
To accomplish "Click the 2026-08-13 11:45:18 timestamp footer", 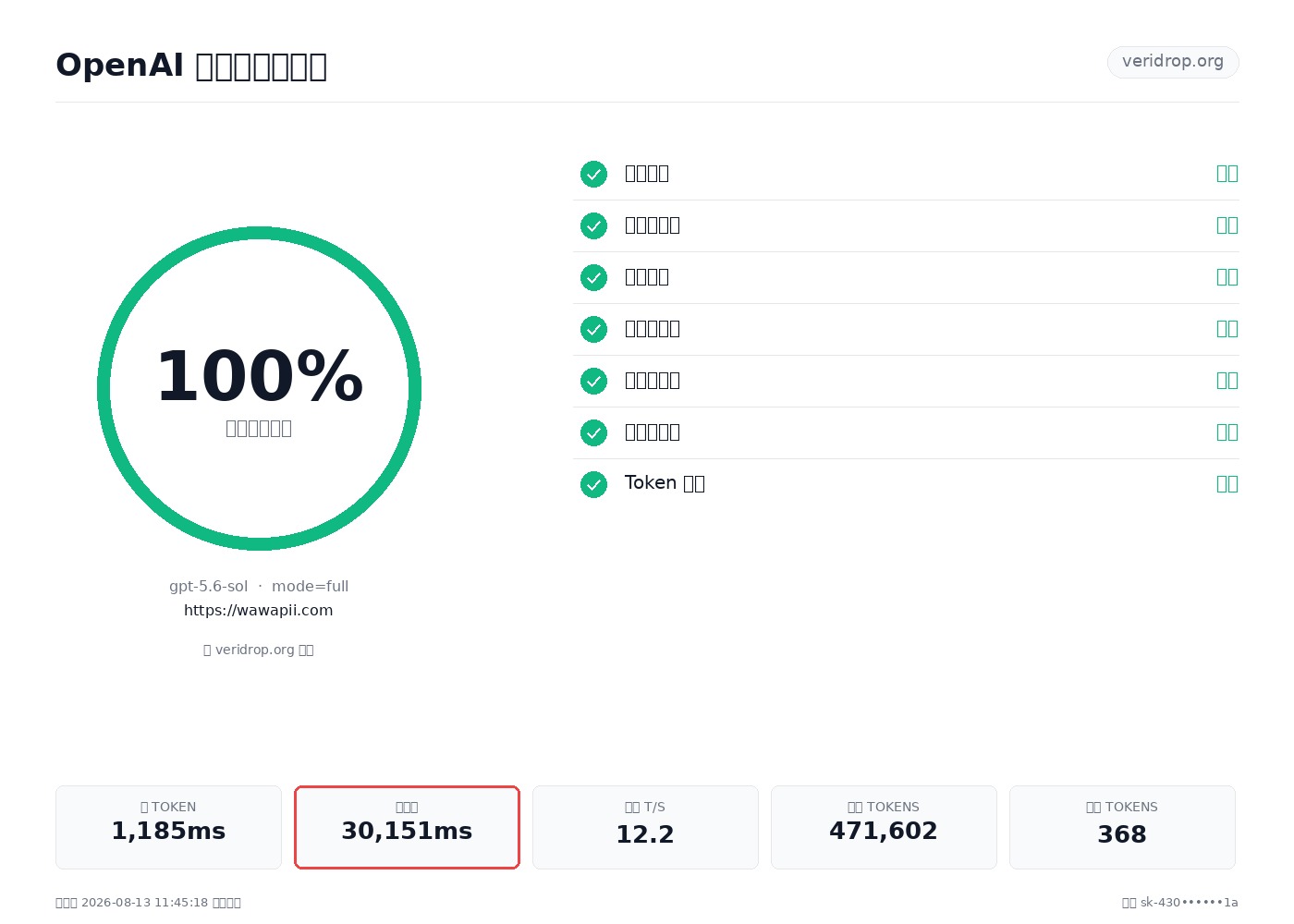I will 148,903.
